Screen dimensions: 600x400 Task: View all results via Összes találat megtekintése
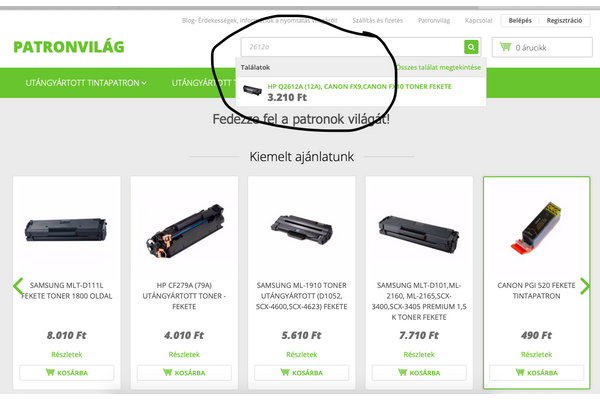point(439,67)
